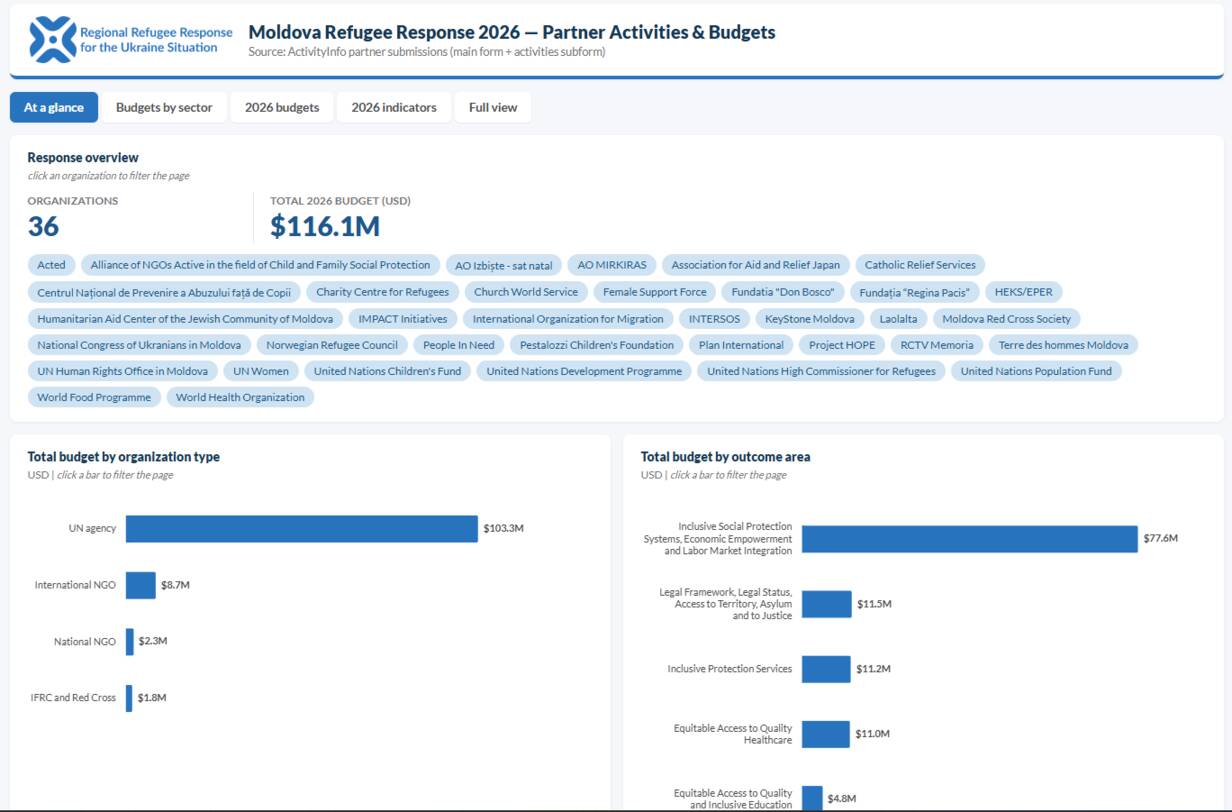
Task: Click the HEKS/EPER organization chip
Action: click(x=1023, y=292)
